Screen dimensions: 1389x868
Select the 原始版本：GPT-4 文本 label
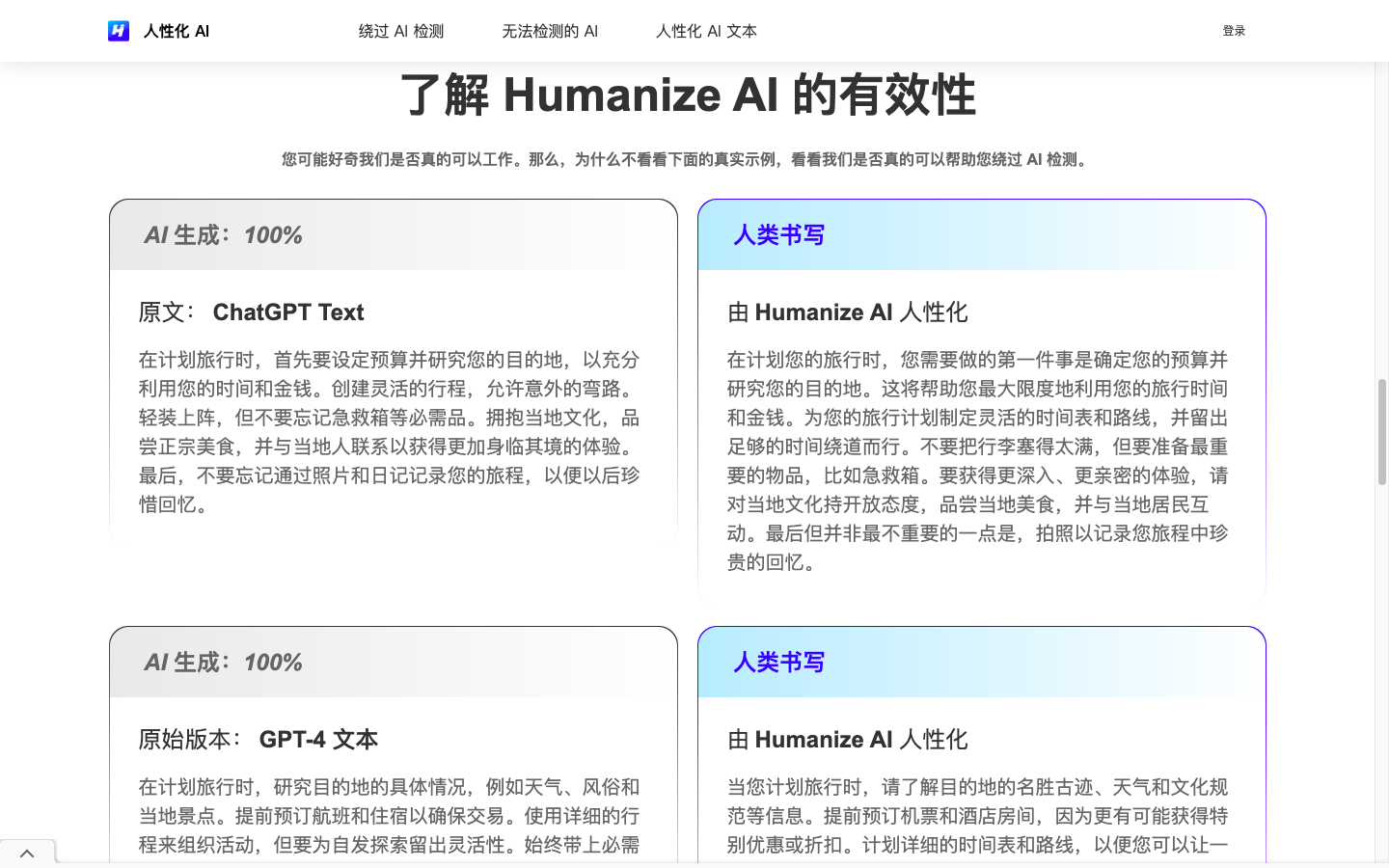[x=259, y=739]
